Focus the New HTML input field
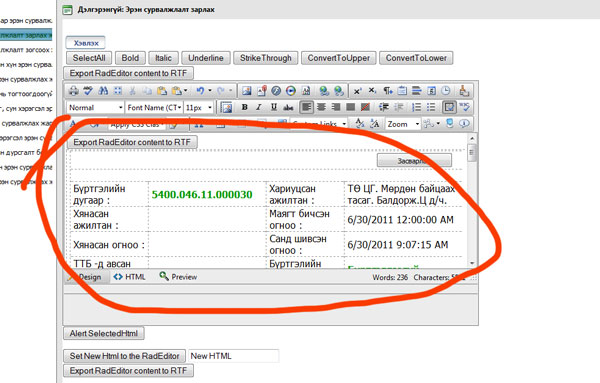 [233, 356]
